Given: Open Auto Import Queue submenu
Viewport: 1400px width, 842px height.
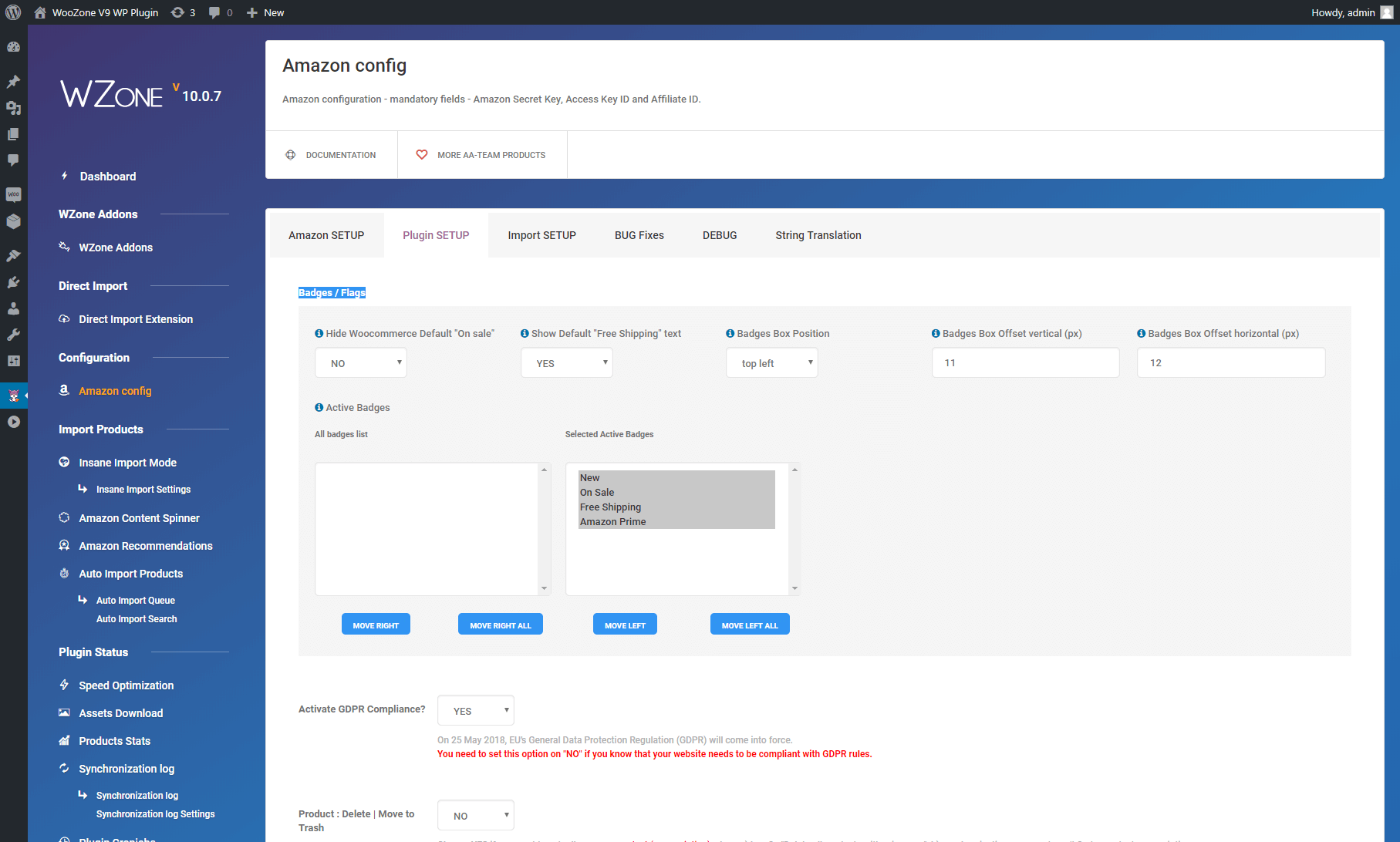Looking at the screenshot, I should click(x=136, y=601).
